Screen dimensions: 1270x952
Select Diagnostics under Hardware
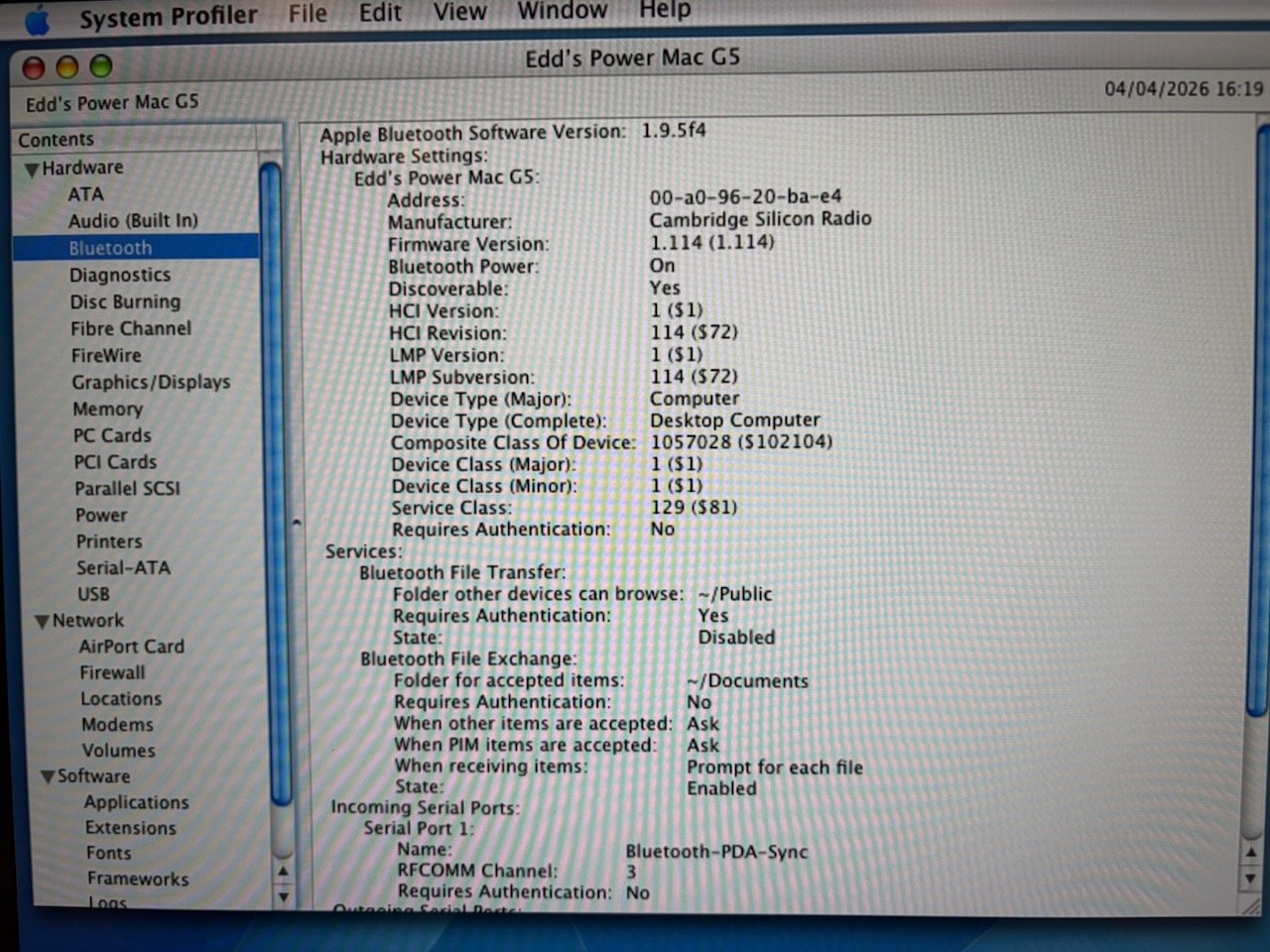[120, 275]
